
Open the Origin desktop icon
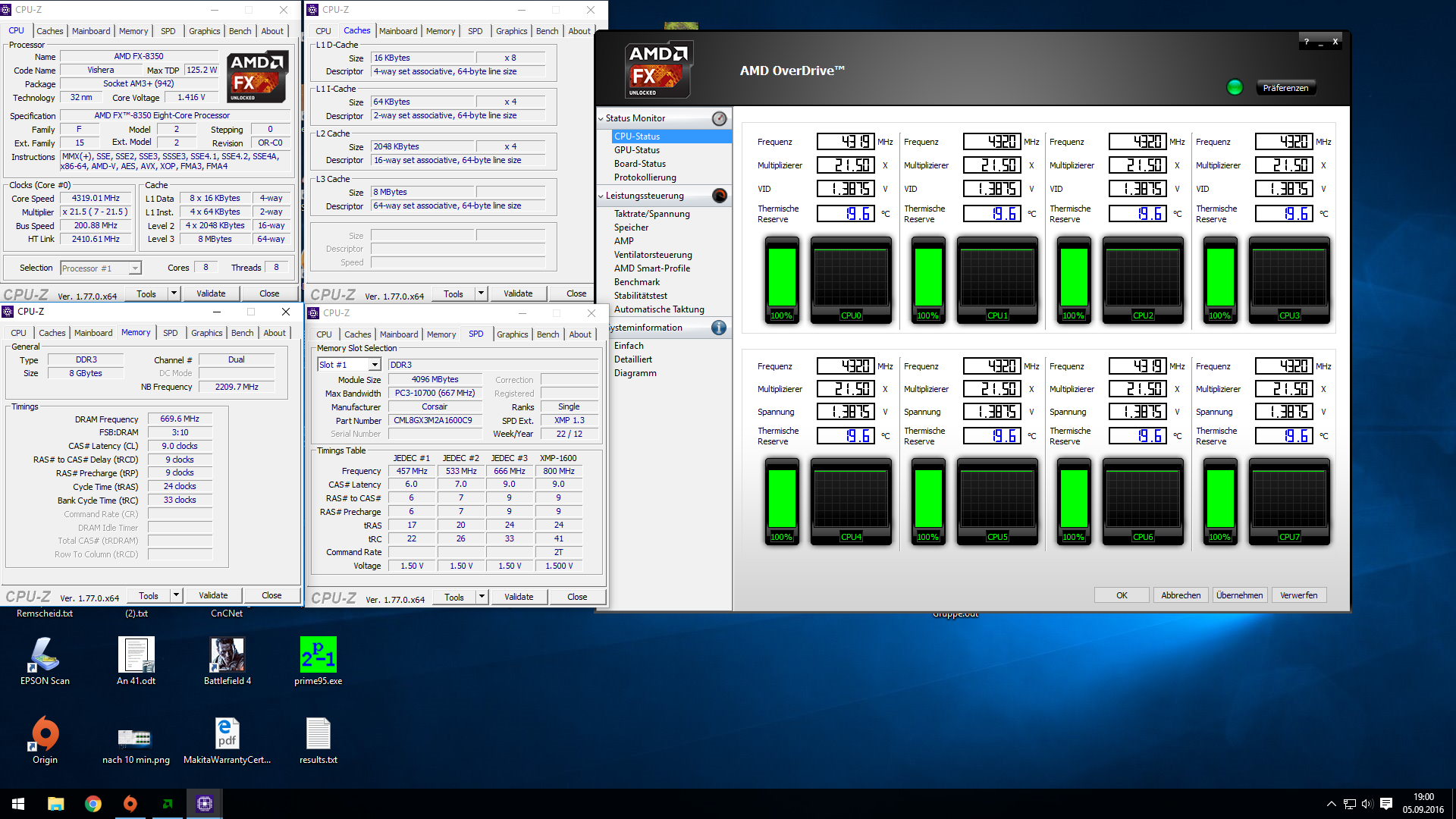(45, 734)
